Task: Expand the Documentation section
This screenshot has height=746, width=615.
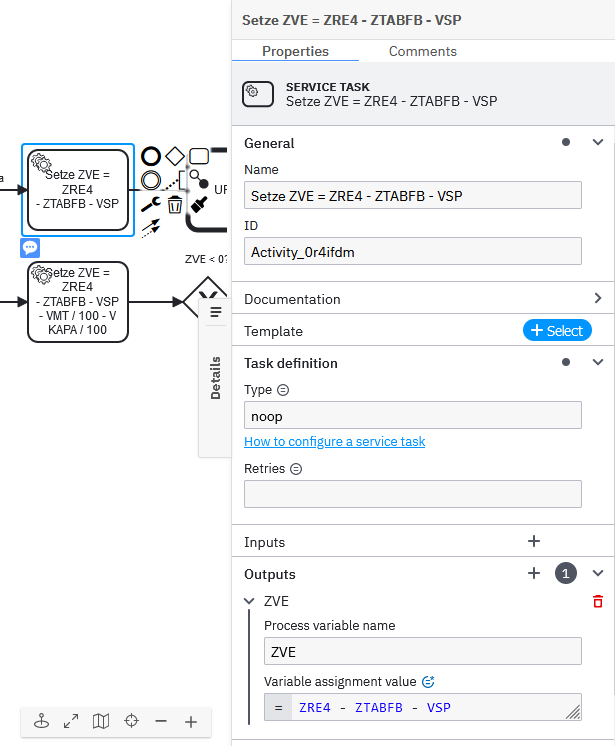Action: (x=598, y=298)
